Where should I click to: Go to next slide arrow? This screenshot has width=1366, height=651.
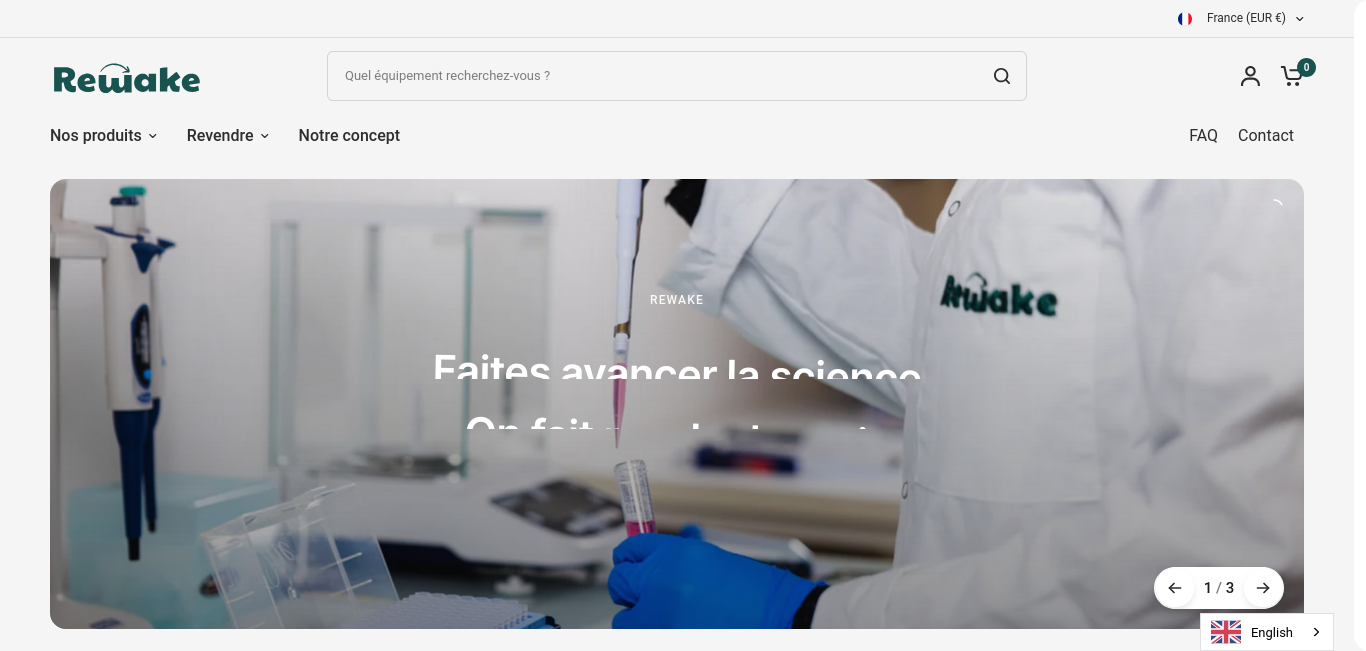1263,588
